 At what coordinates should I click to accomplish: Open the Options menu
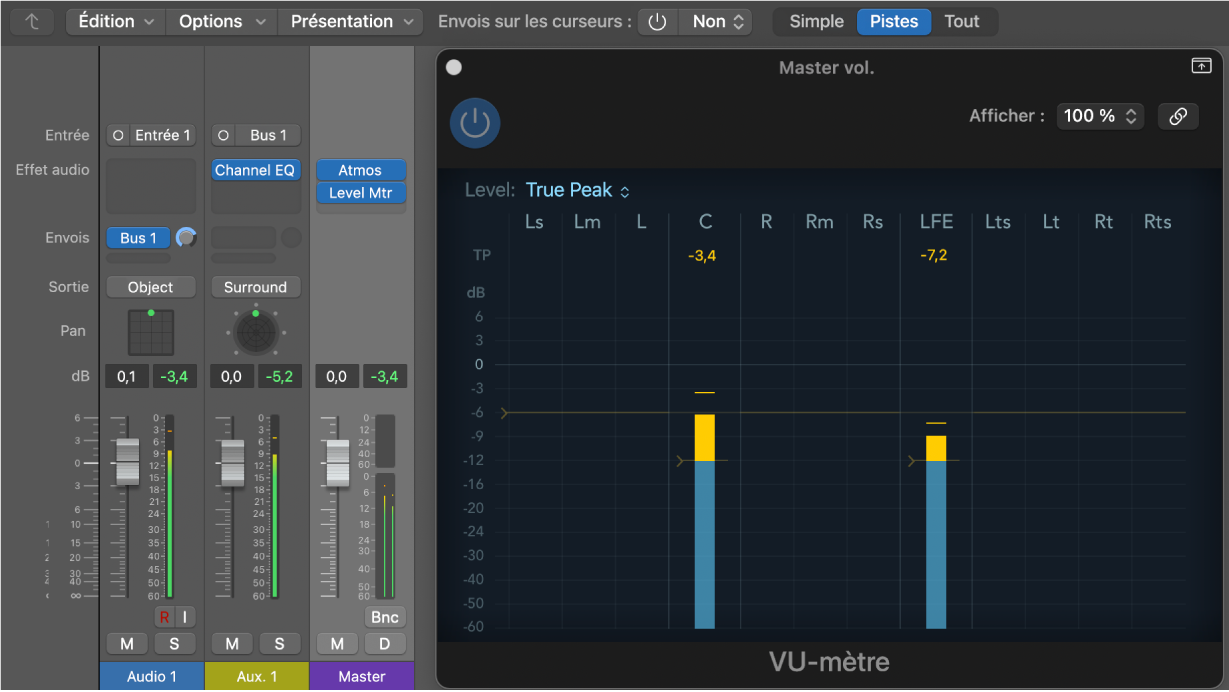point(222,21)
